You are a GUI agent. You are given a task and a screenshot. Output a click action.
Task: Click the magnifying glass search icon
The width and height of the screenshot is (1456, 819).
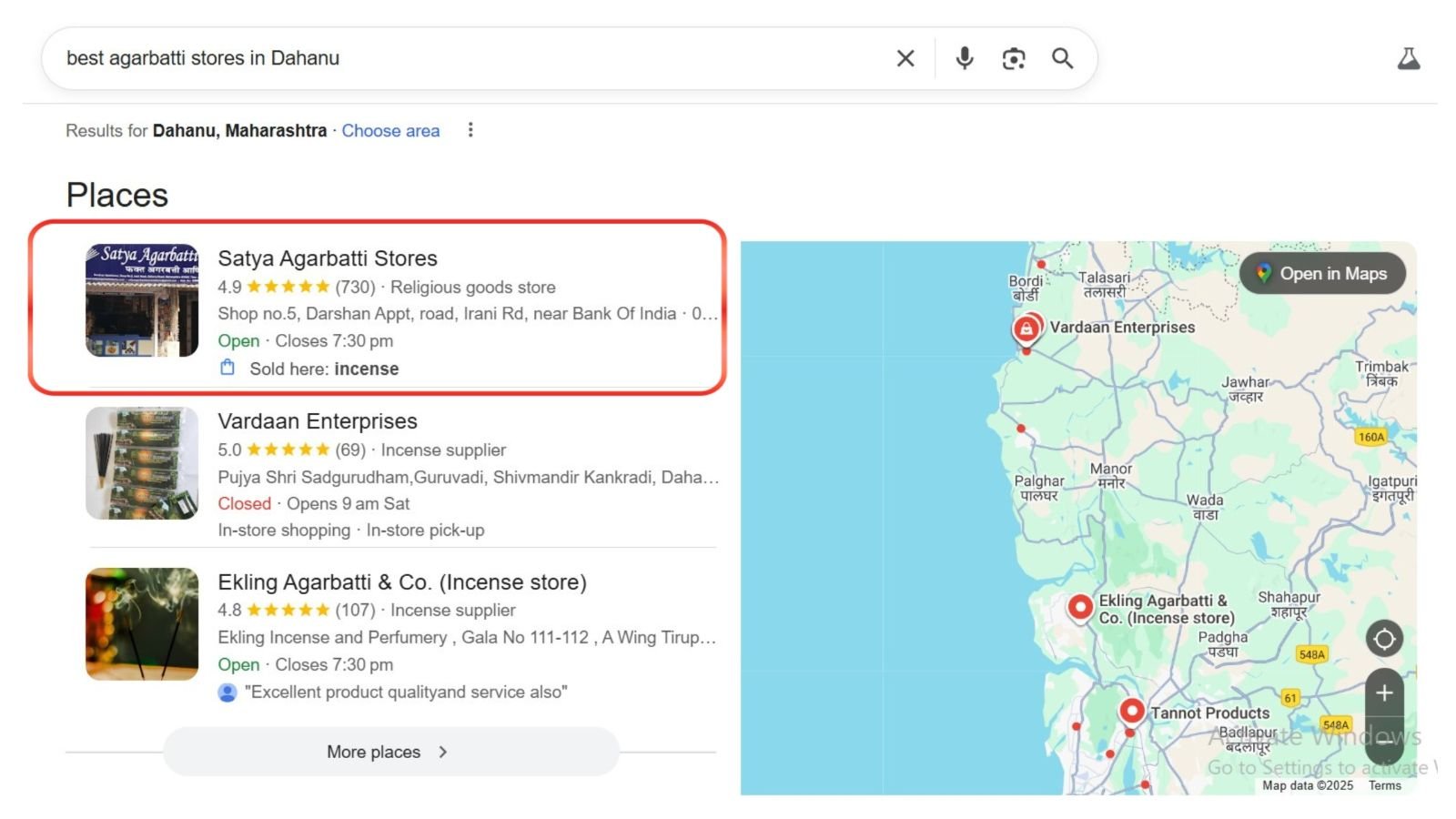point(1062,58)
